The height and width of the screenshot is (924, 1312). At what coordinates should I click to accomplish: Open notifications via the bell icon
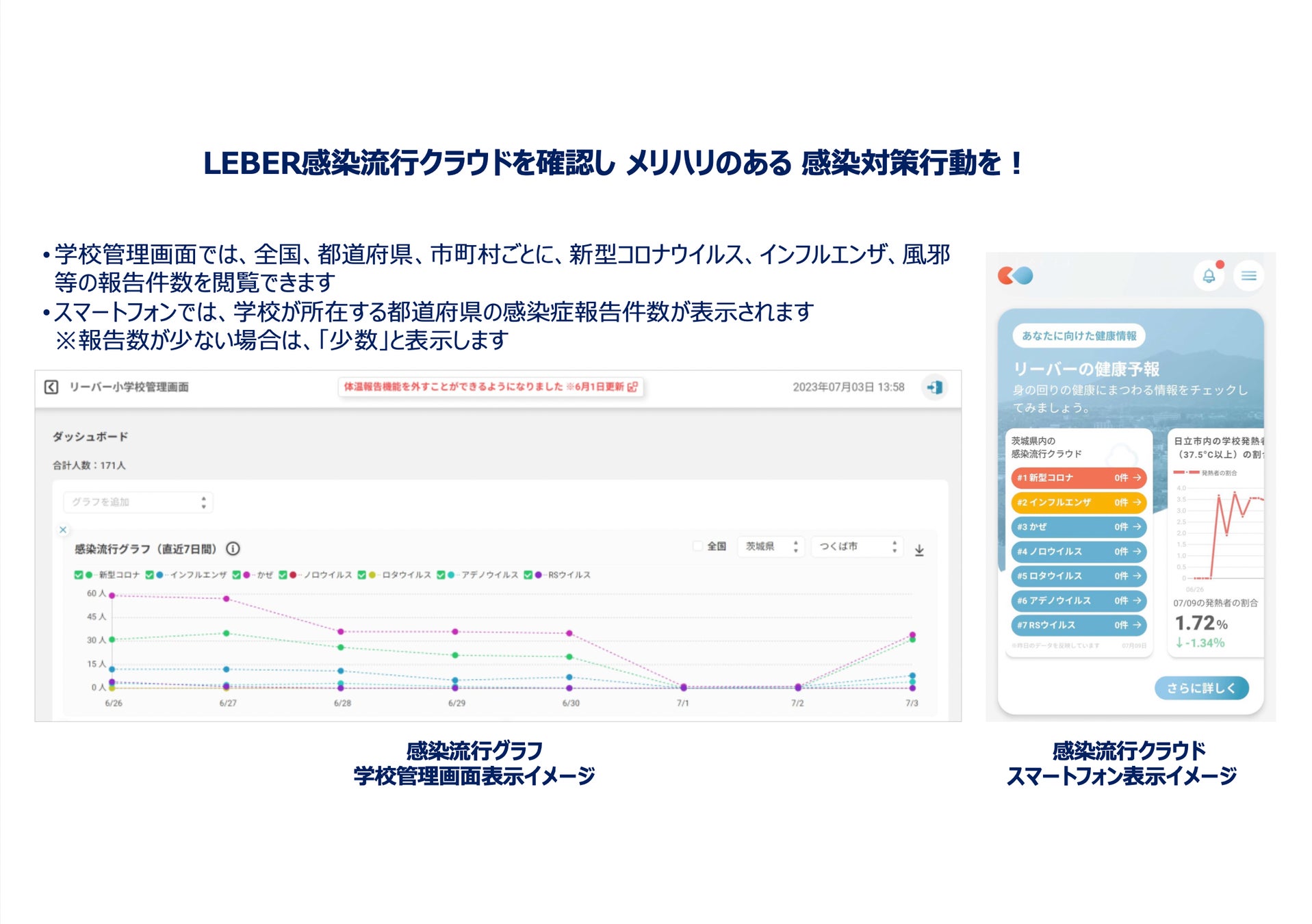(1209, 276)
